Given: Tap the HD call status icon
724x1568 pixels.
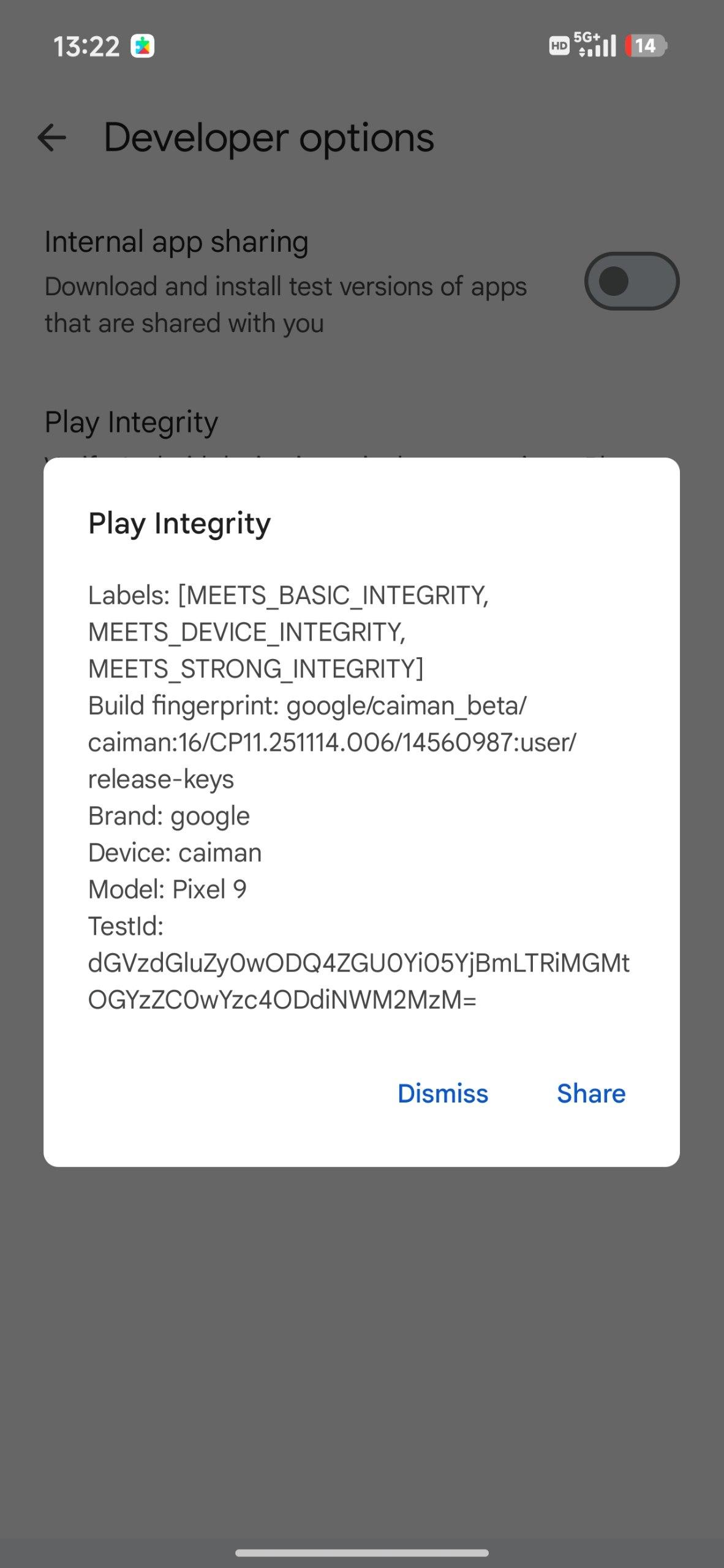Looking at the screenshot, I should coord(559,46).
